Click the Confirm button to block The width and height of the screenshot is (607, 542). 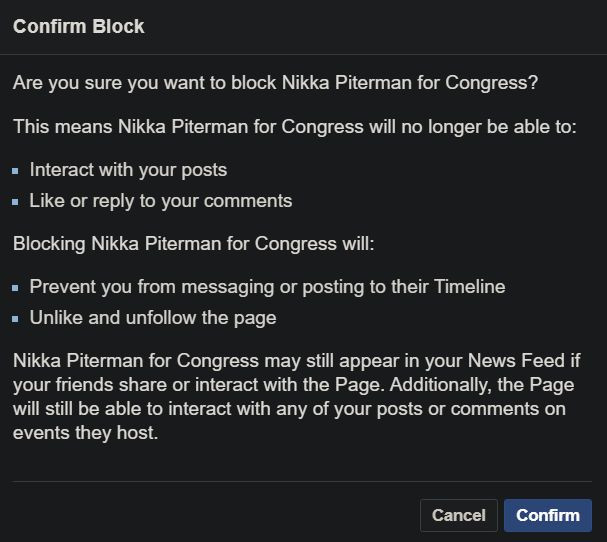(x=548, y=515)
